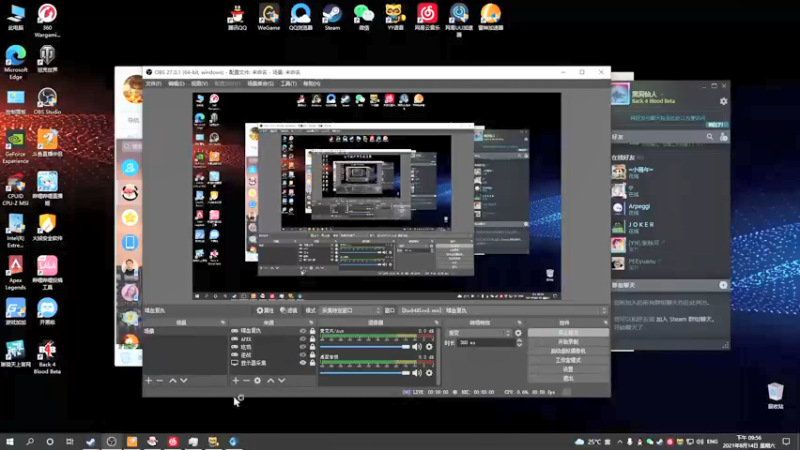This screenshot has height=450, width=800.
Task: Add a new scene with the plus icon
Action: [x=148, y=381]
